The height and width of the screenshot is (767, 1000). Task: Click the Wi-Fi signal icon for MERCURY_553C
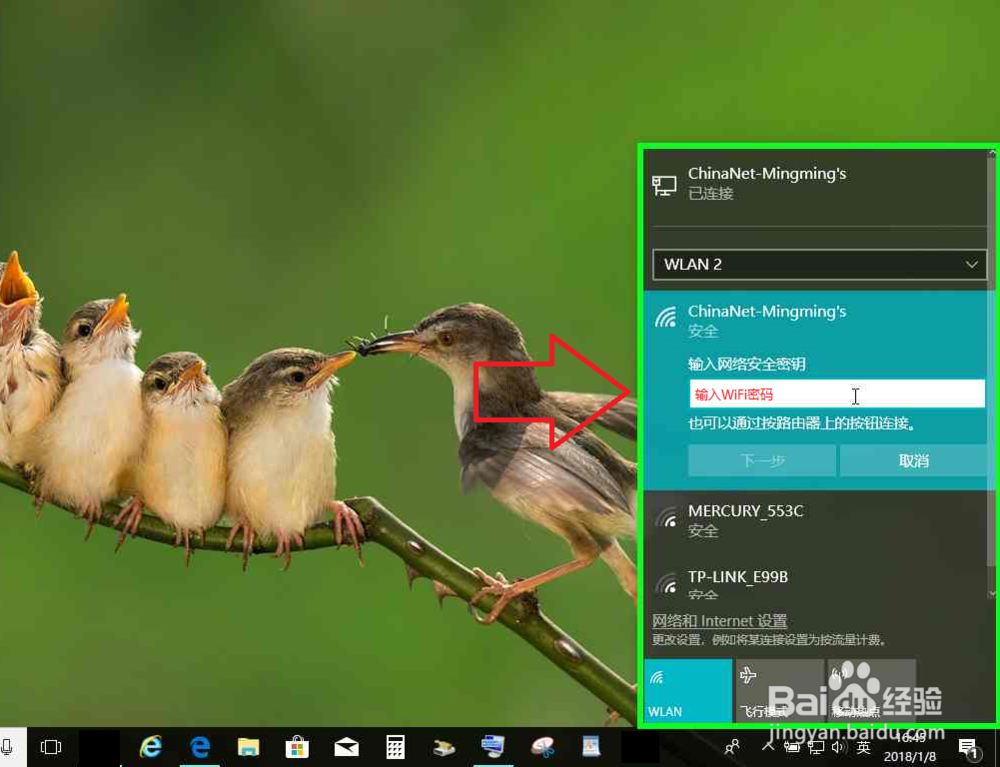coord(666,518)
